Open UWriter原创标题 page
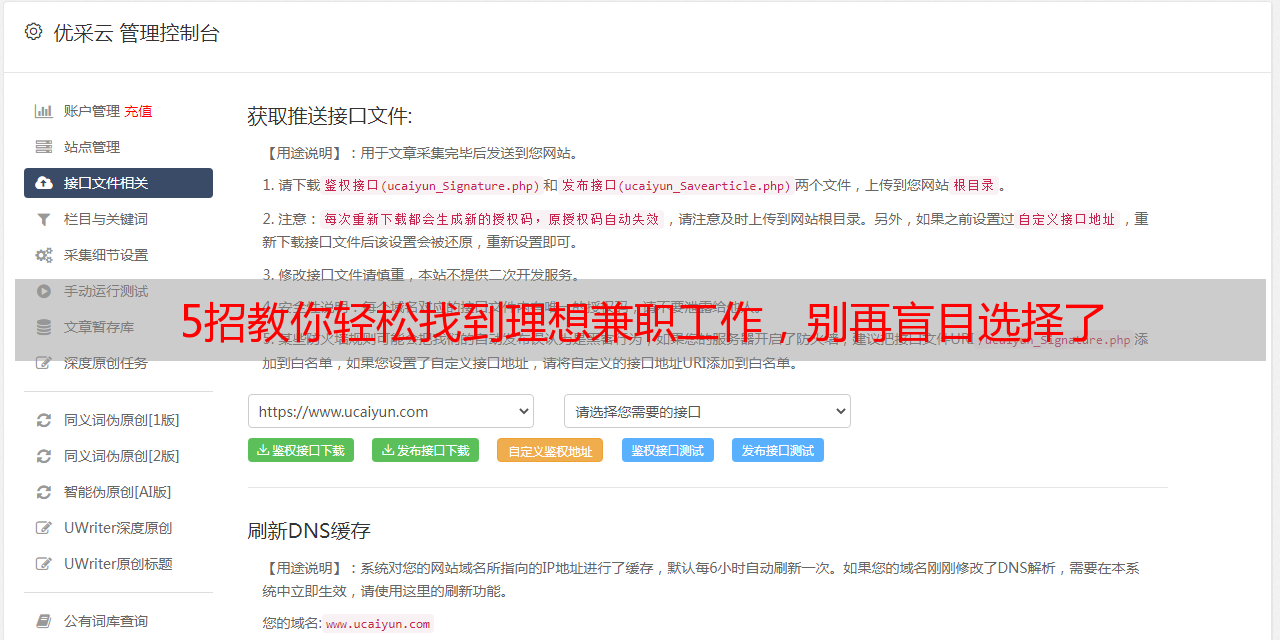Image resolution: width=1280 pixels, height=640 pixels. 118,564
